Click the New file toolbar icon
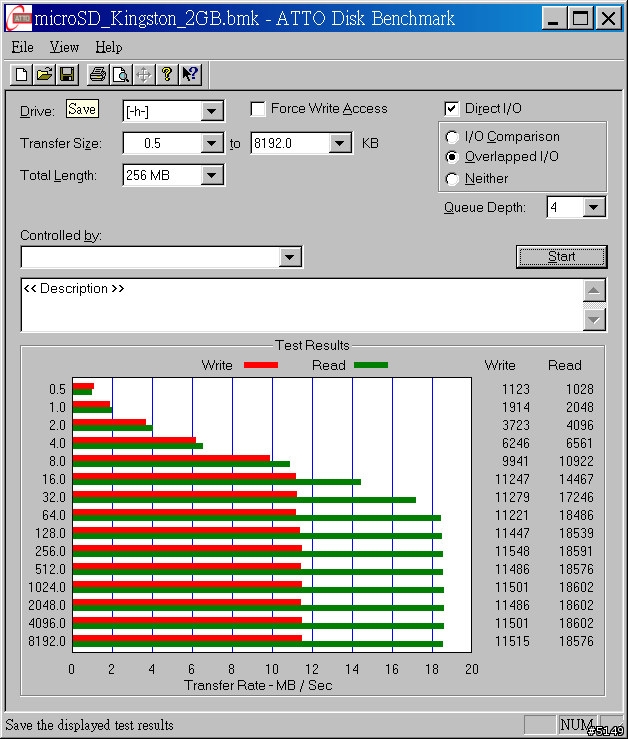This screenshot has height=739, width=628. point(22,74)
